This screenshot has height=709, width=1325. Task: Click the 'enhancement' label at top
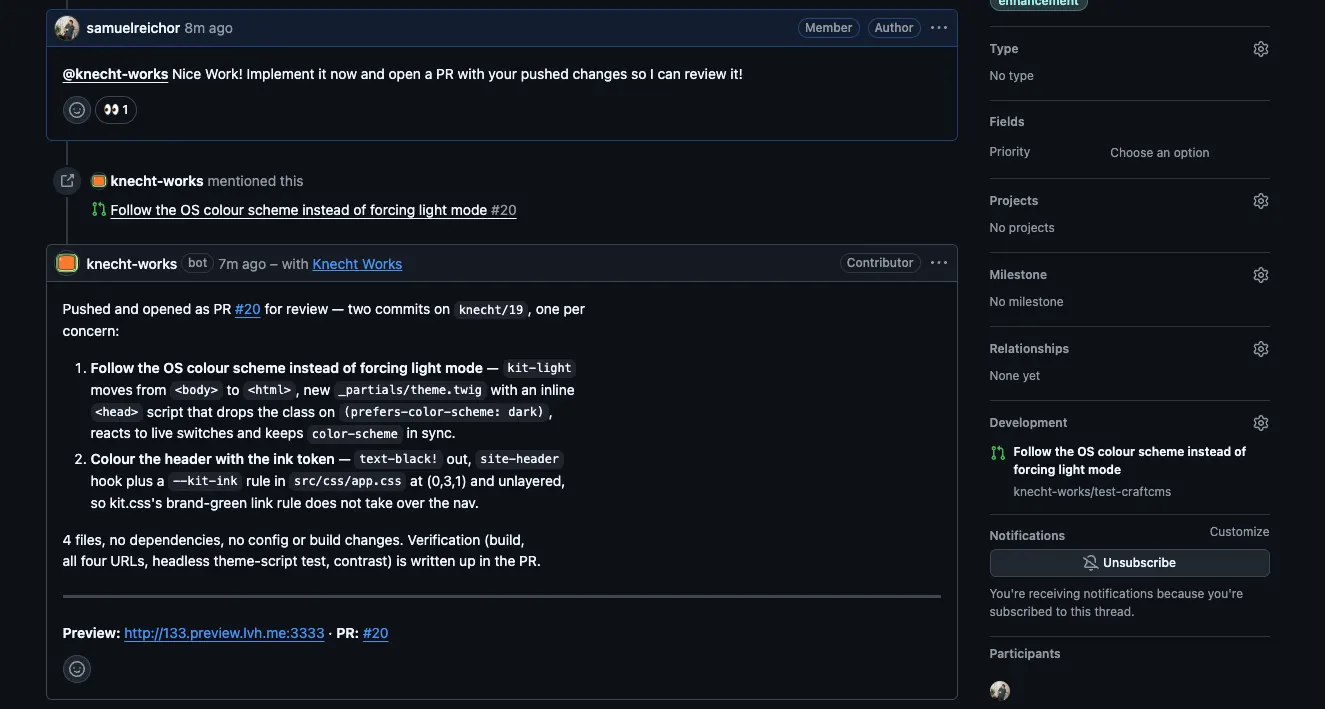[1039, 3]
